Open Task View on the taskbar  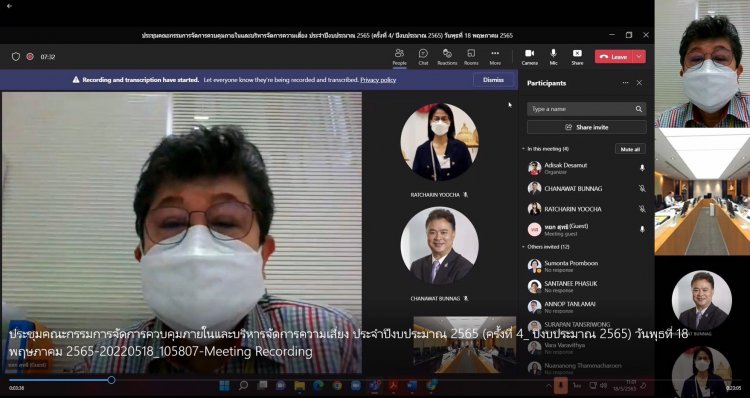(262, 386)
